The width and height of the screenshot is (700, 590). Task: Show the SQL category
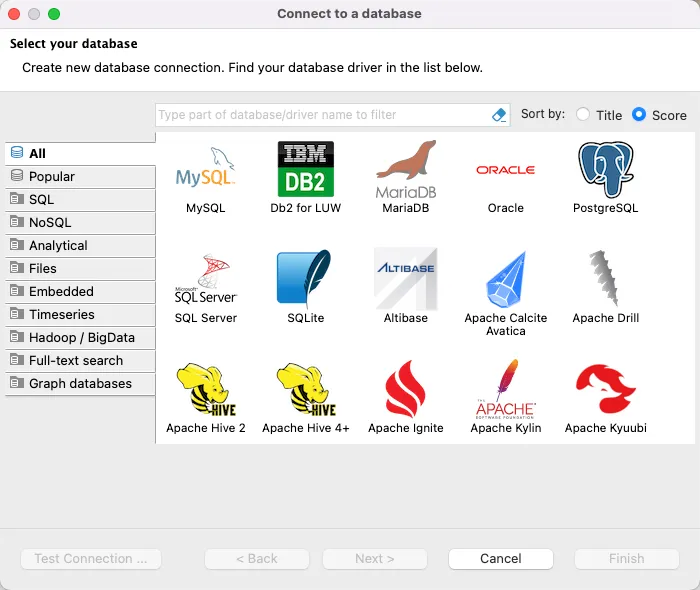pyautogui.click(x=80, y=199)
